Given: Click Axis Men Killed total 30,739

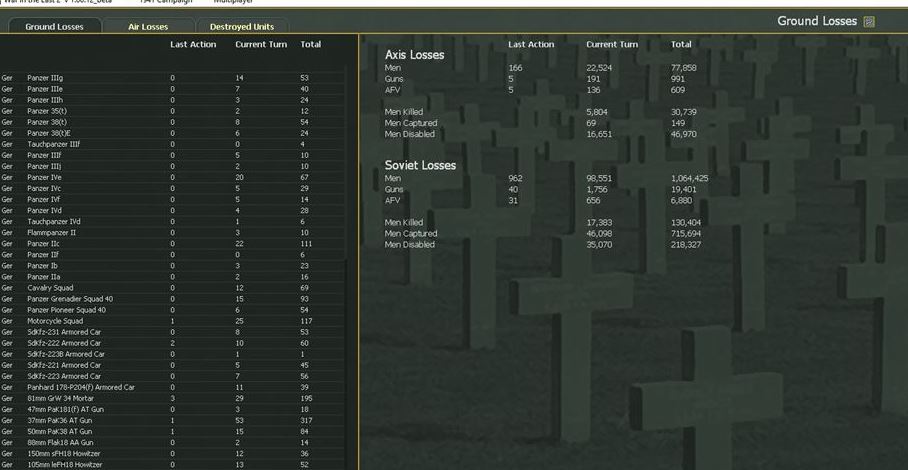Looking at the screenshot, I should (684, 112).
